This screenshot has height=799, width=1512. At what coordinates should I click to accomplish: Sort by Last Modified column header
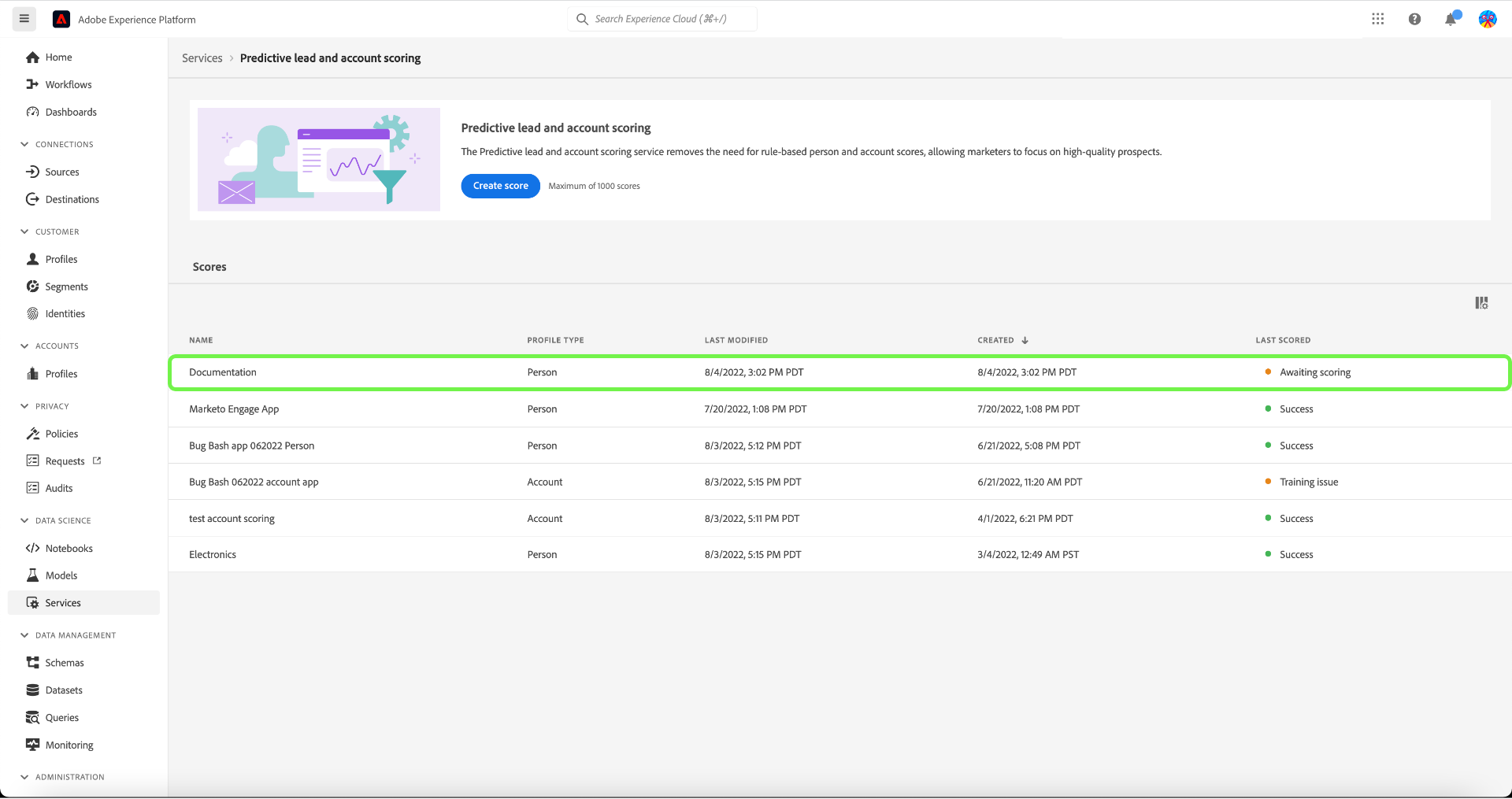click(736, 340)
